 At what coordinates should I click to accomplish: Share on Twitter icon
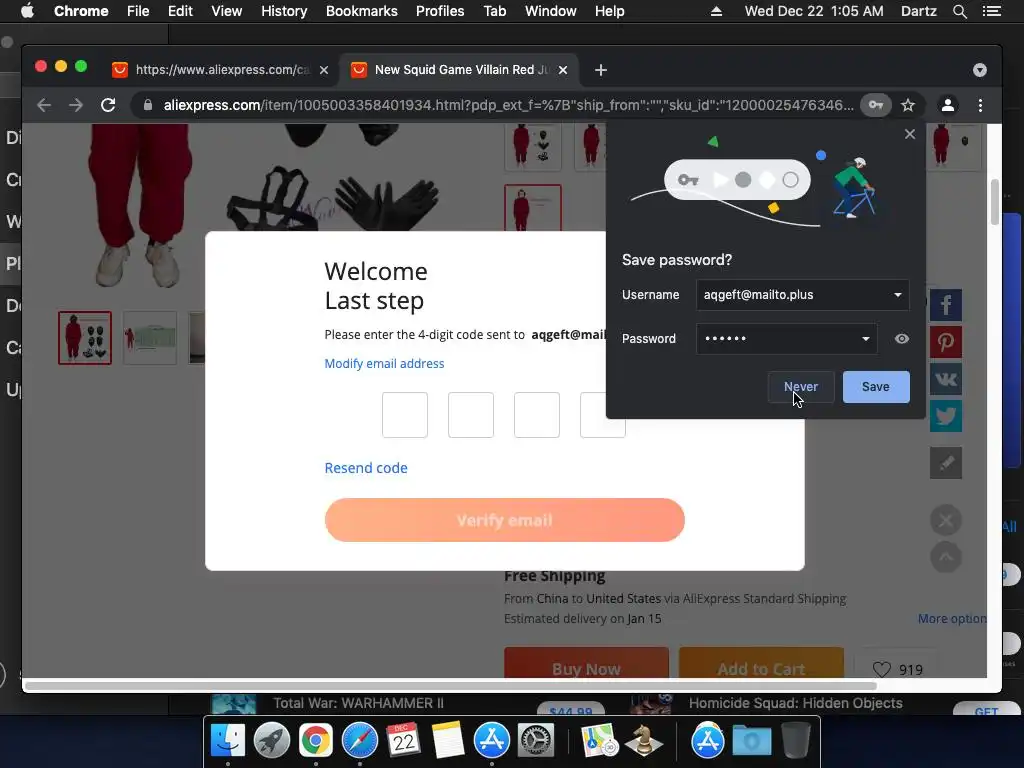(946, 417)
